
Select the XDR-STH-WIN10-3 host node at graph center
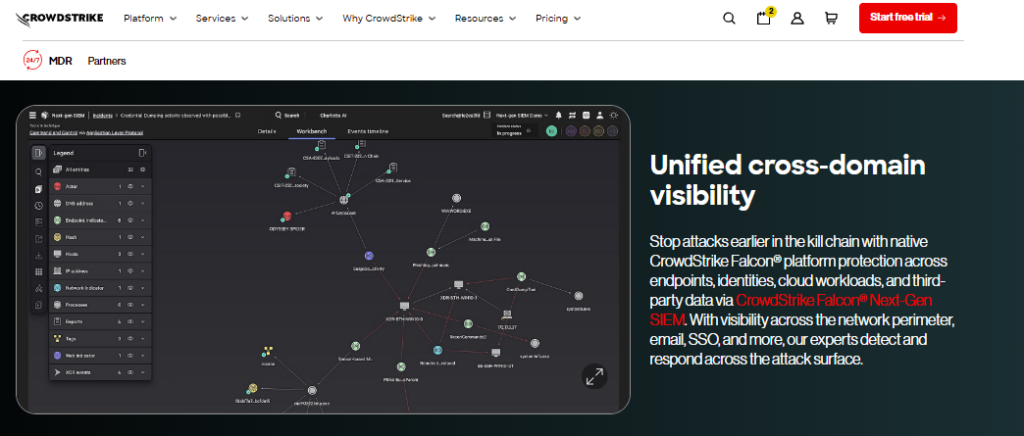coord(404,305)
